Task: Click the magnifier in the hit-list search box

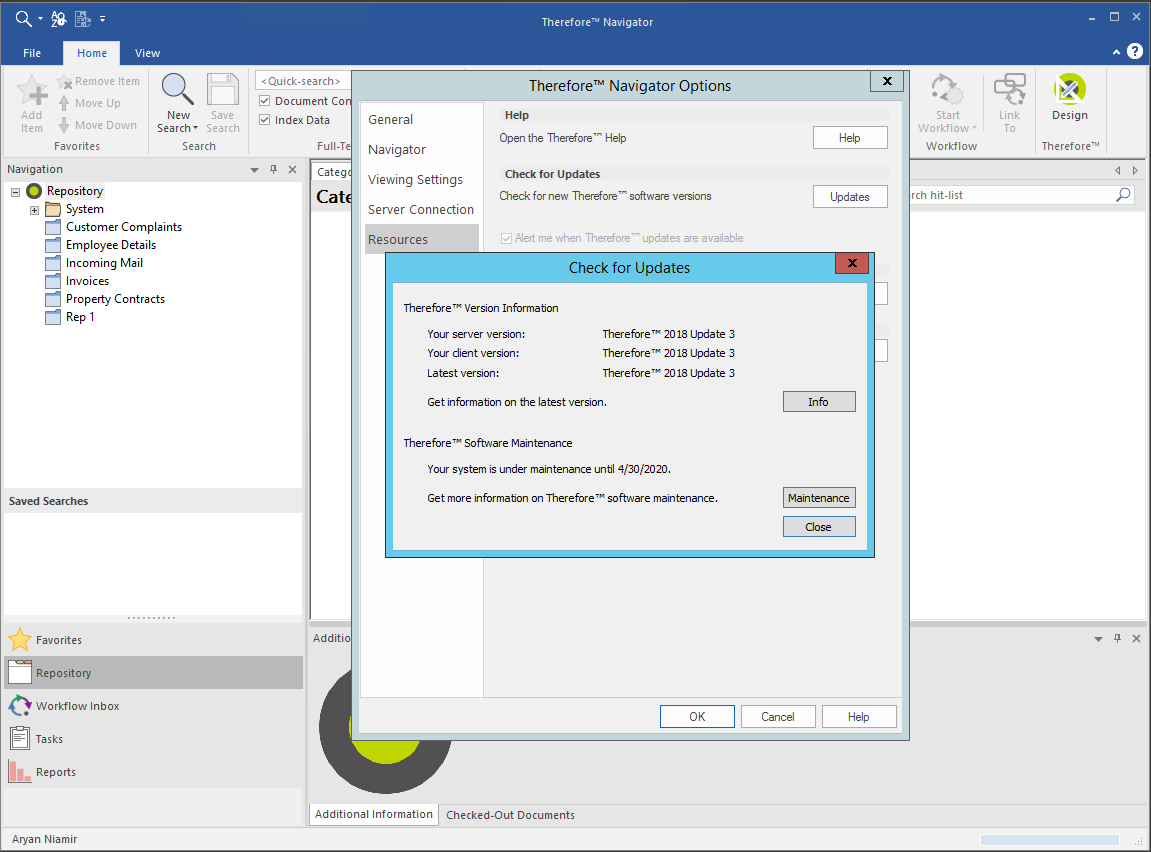Action: [x=1123, y=194]
